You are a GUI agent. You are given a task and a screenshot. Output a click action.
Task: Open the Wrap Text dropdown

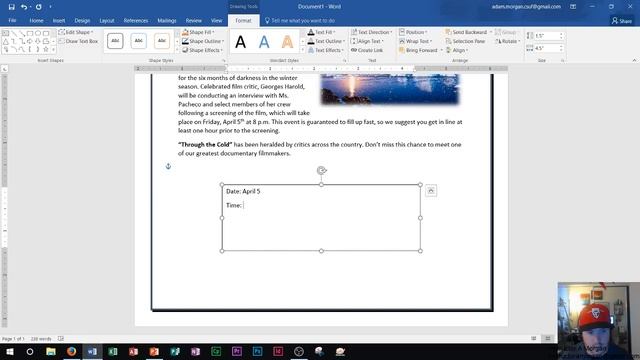(x=415, y=41)
